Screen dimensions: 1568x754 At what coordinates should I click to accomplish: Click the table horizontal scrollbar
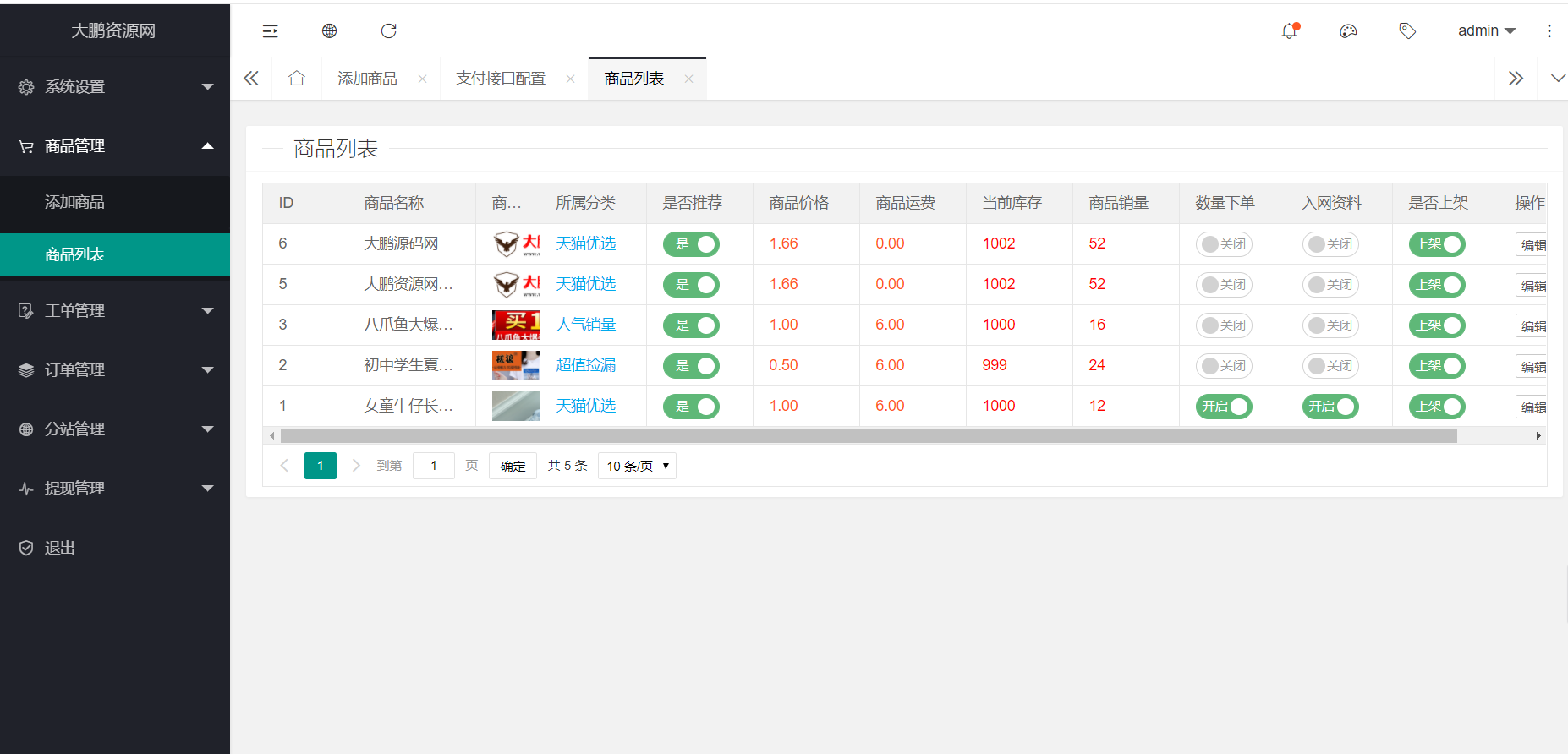[x=868, y=436]
